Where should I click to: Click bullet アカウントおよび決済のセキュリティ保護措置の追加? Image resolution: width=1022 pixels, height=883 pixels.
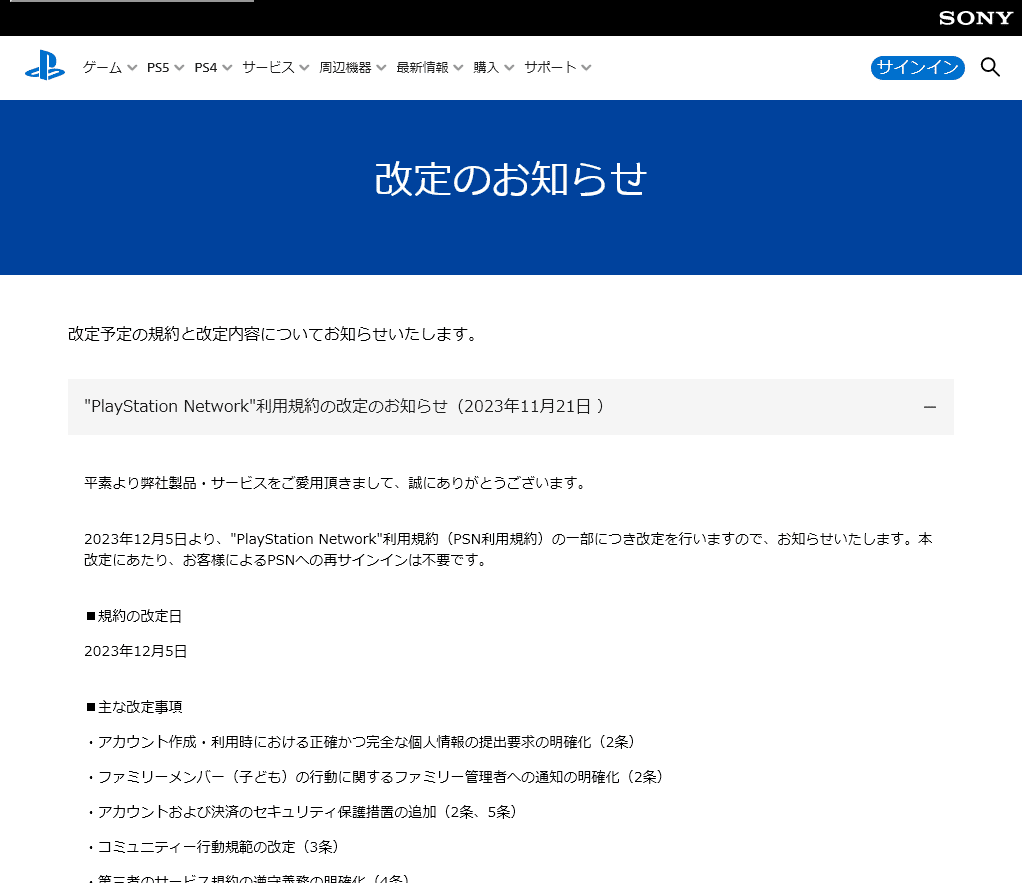coord(302,812)
